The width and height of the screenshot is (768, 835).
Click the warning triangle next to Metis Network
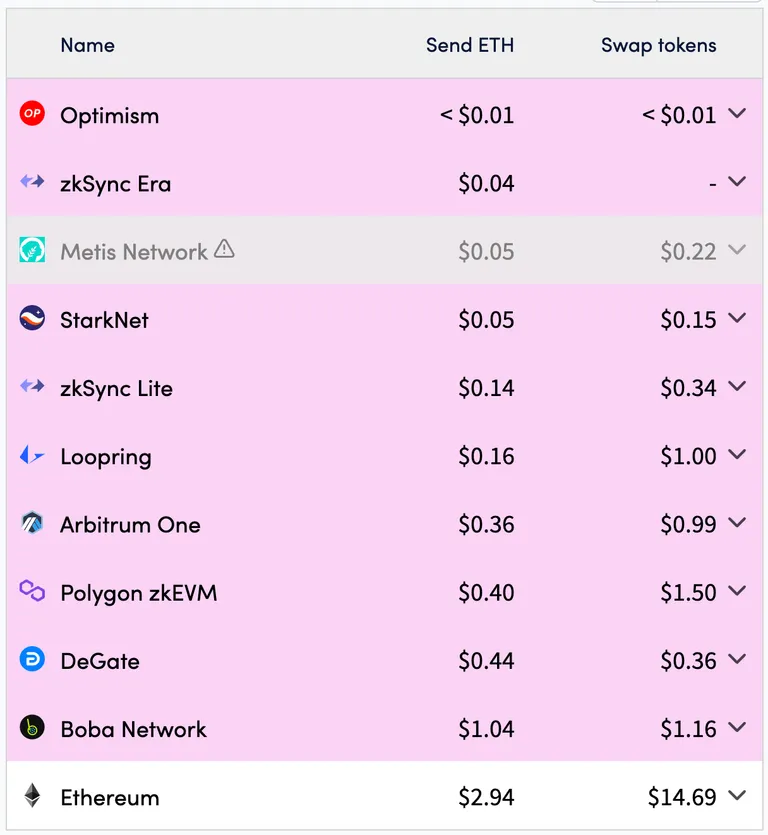point(224,248)
